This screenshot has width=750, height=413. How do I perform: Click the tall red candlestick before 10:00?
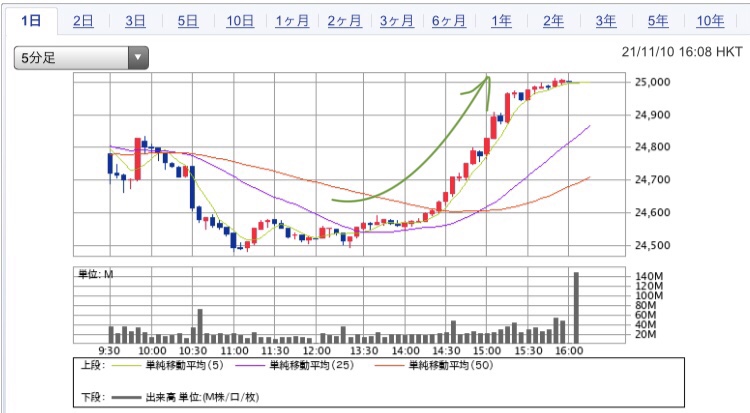click(138, 159)
